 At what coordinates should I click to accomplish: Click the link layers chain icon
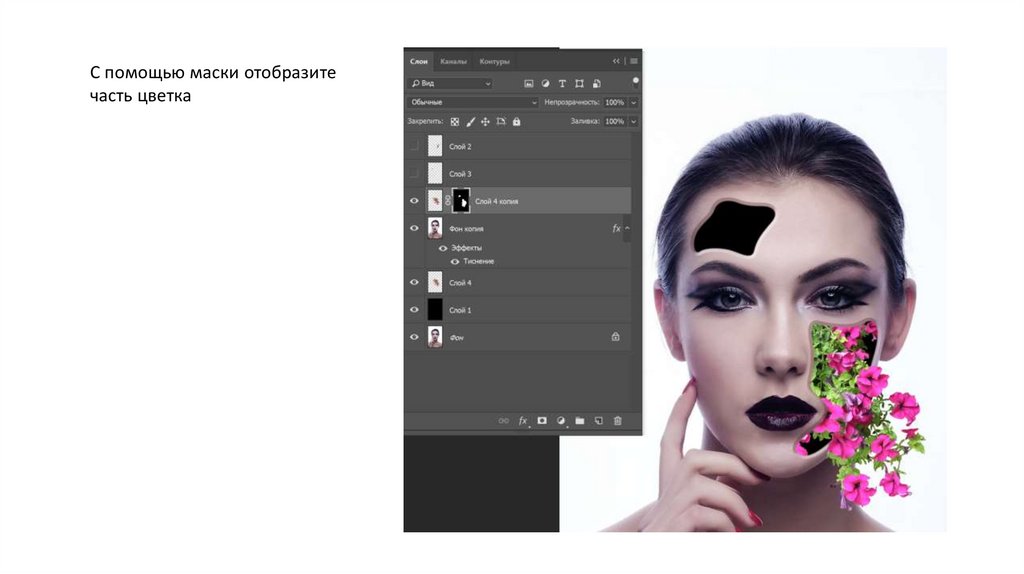point(504,421)
